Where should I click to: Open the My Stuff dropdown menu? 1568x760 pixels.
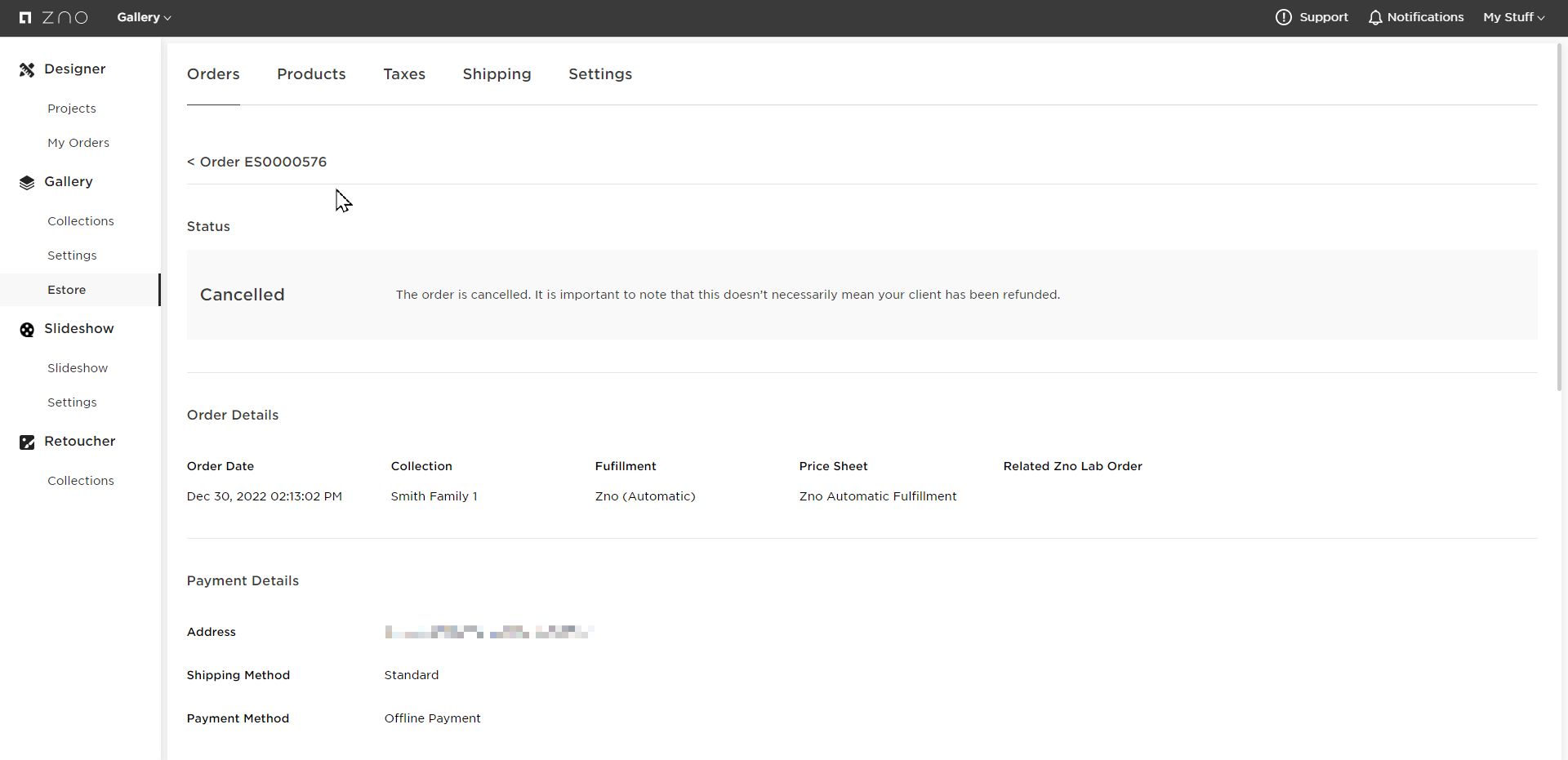pos(1513,17)
